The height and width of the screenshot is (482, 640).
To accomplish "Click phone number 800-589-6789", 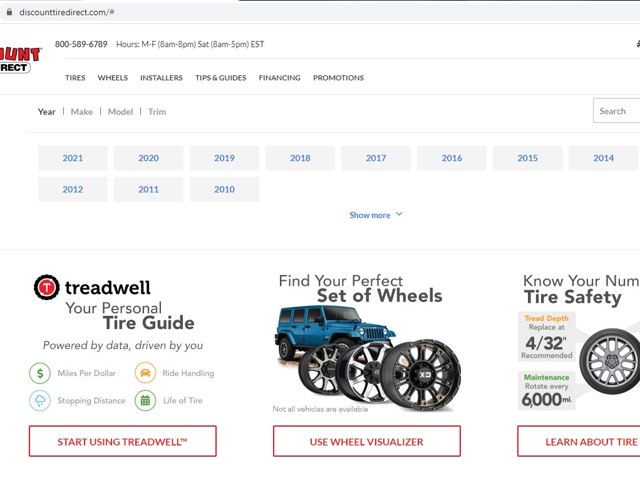I will (81, 44).
